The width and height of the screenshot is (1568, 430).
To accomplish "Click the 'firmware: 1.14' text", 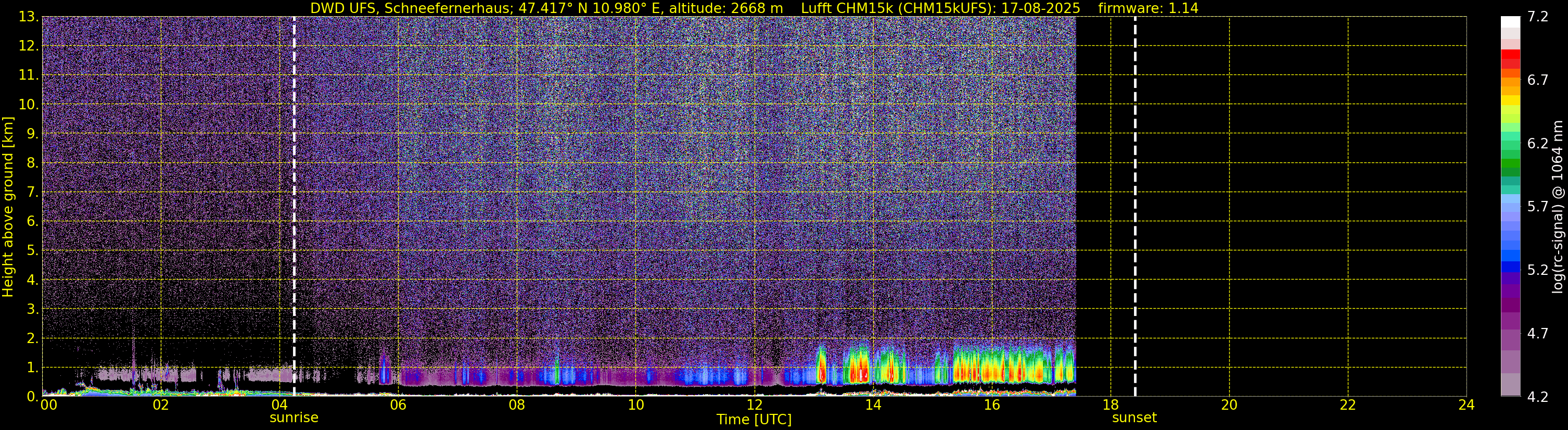I will (x=1148, y=8).
